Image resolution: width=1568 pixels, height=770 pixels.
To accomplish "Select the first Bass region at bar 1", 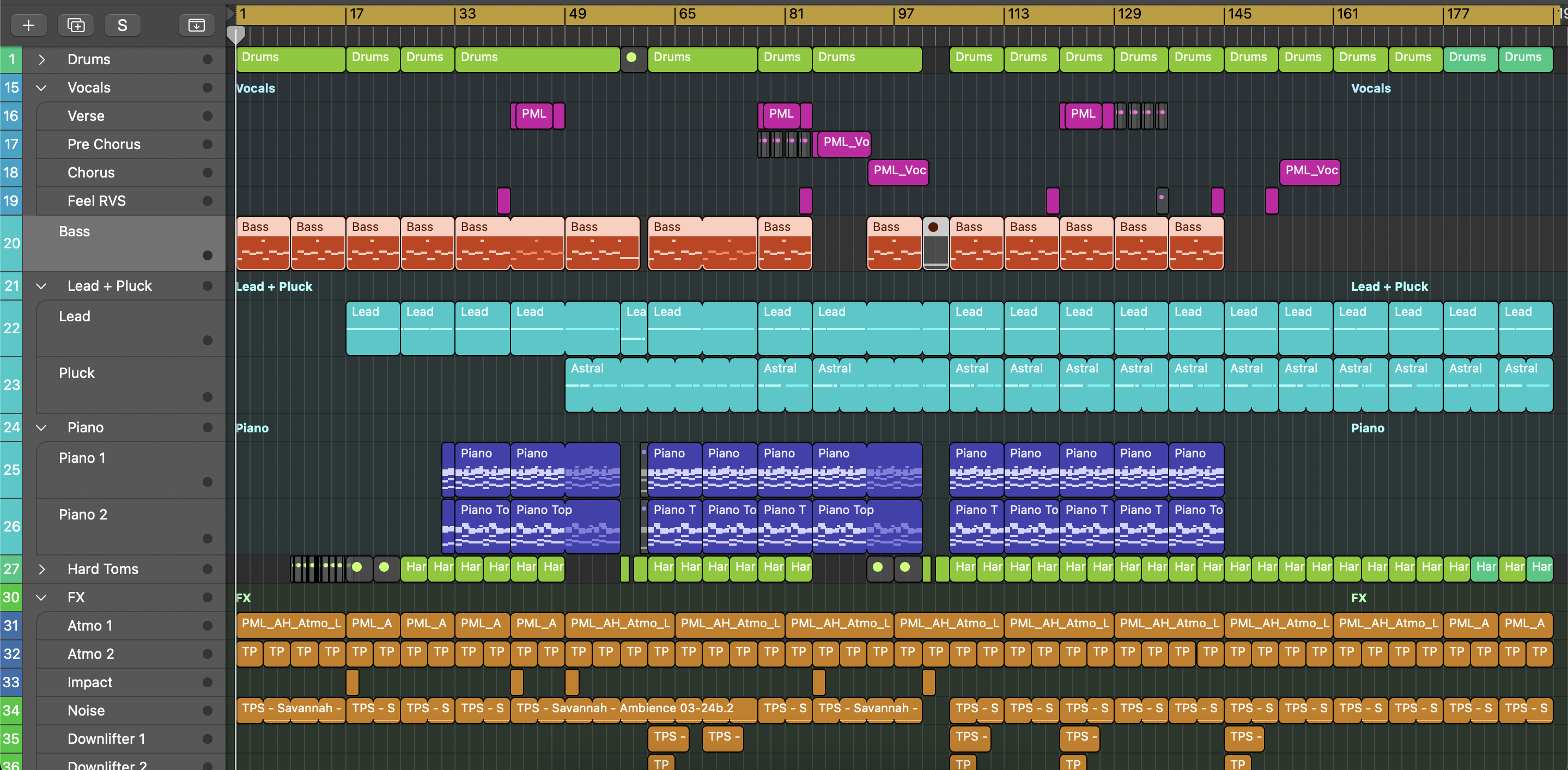I will pos(263,243).
